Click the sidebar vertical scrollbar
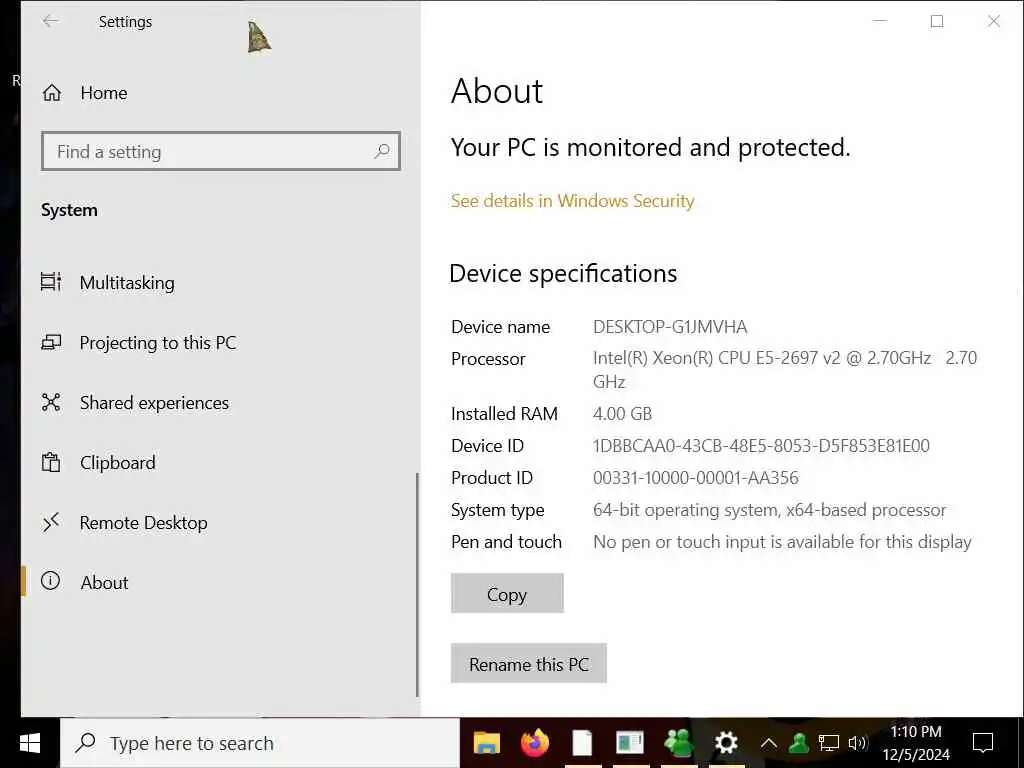The width and height of the screenshot is (1024, 768). [x=417, y=584]
